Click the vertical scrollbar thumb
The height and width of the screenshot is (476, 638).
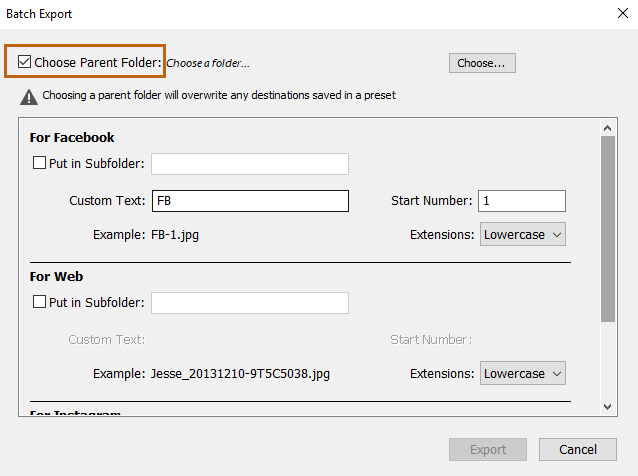pos(607,228)
